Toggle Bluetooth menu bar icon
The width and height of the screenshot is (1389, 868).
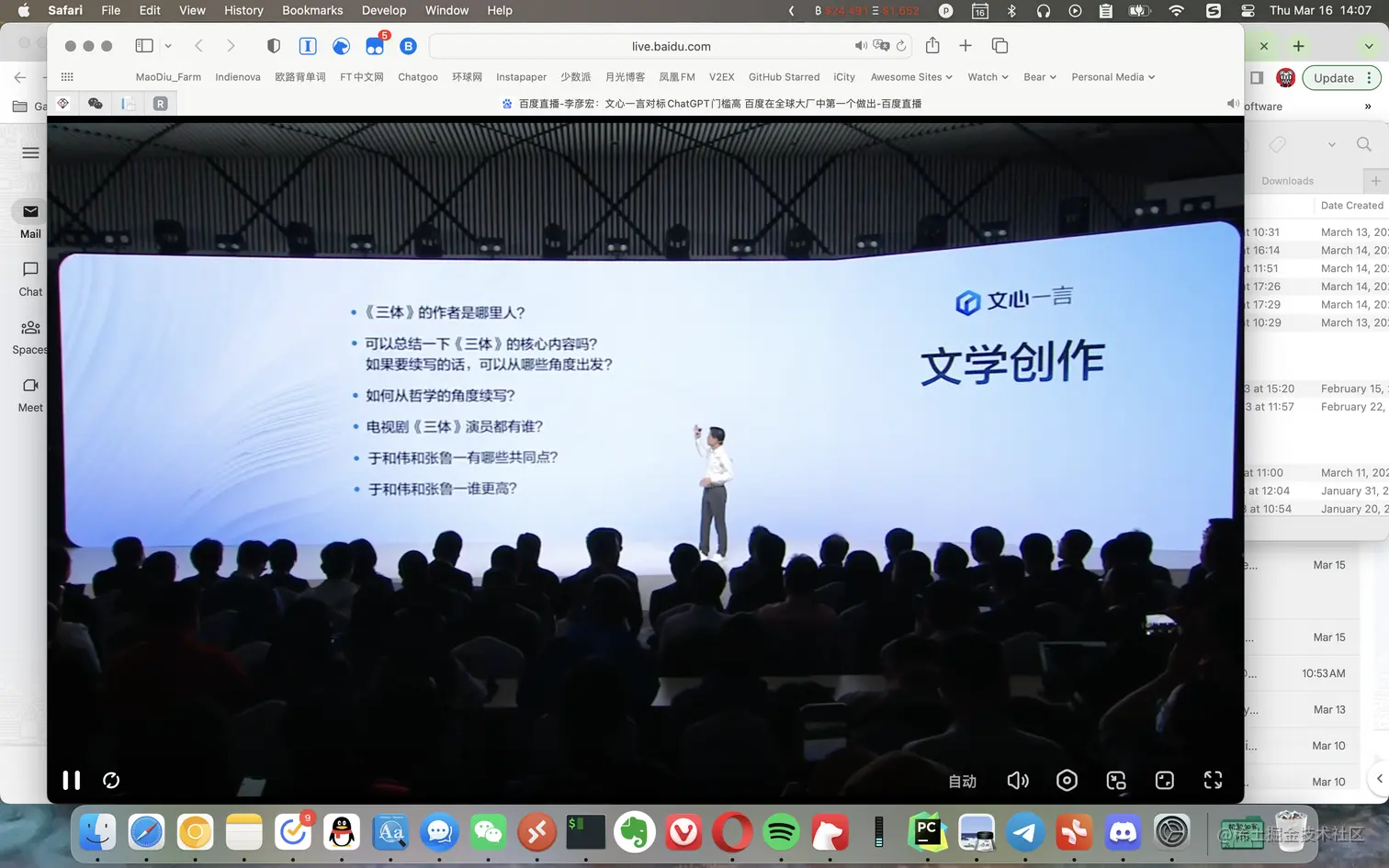1011,10
